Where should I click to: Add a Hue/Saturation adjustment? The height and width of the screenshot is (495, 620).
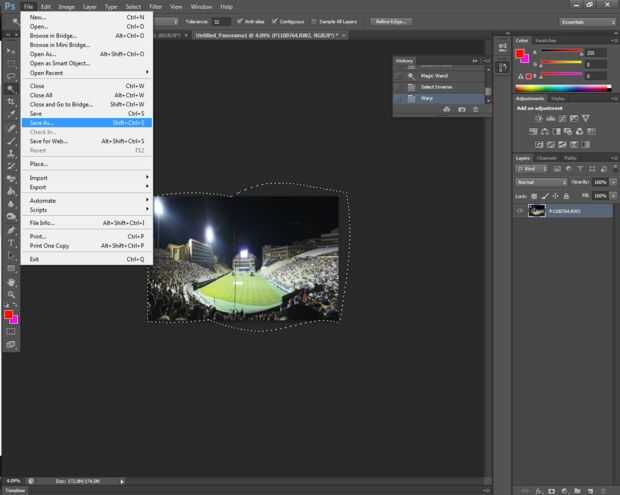click(x=533, y=132)
